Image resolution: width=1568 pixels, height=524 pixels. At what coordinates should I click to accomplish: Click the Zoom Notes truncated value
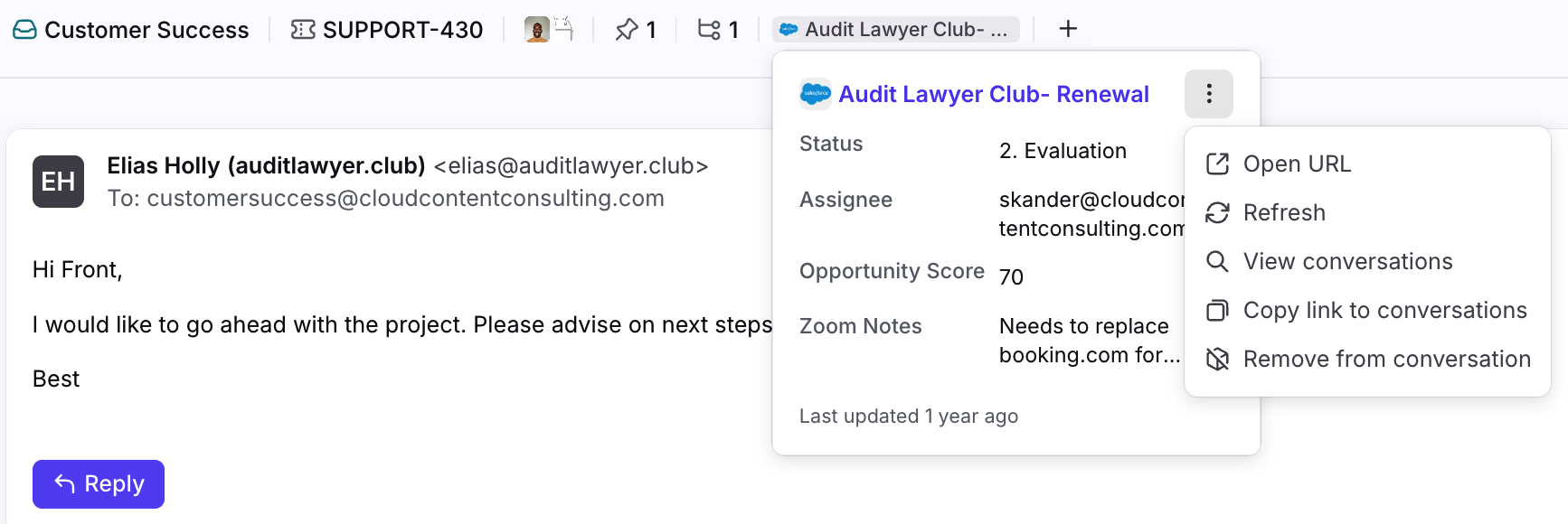pyautogui.click(x=1089, y=341)
